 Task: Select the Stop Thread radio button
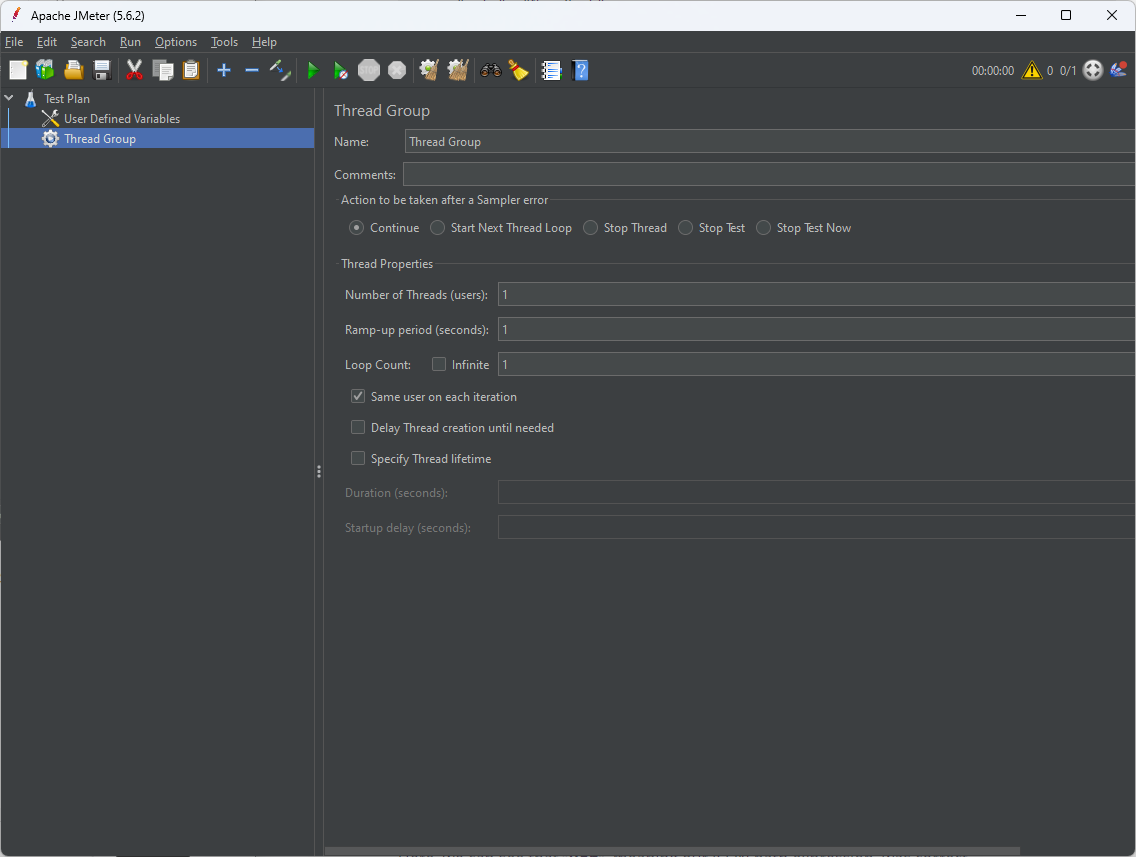590,227
